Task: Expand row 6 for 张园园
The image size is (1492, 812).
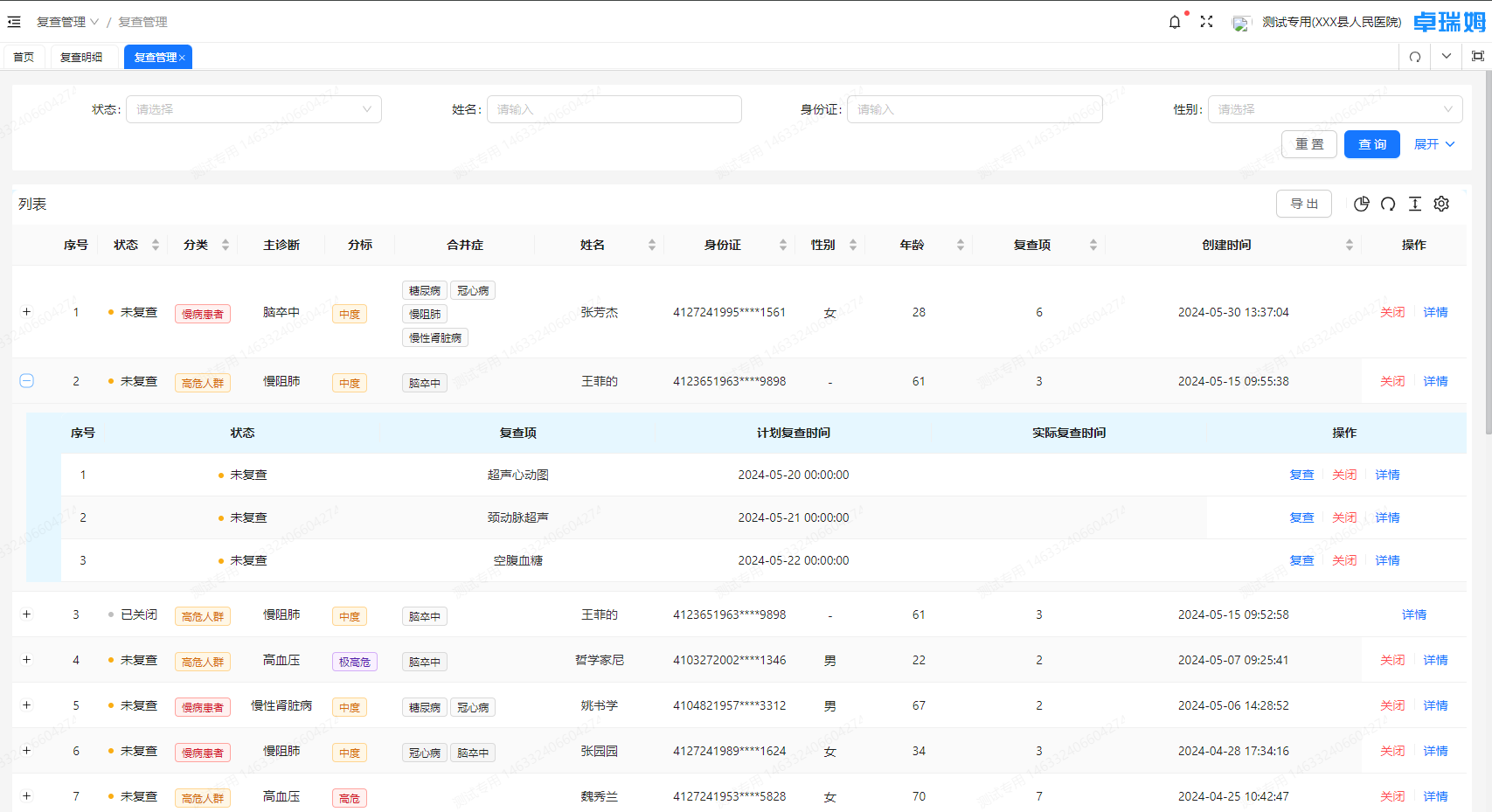Action: click(x=26, y=751)
